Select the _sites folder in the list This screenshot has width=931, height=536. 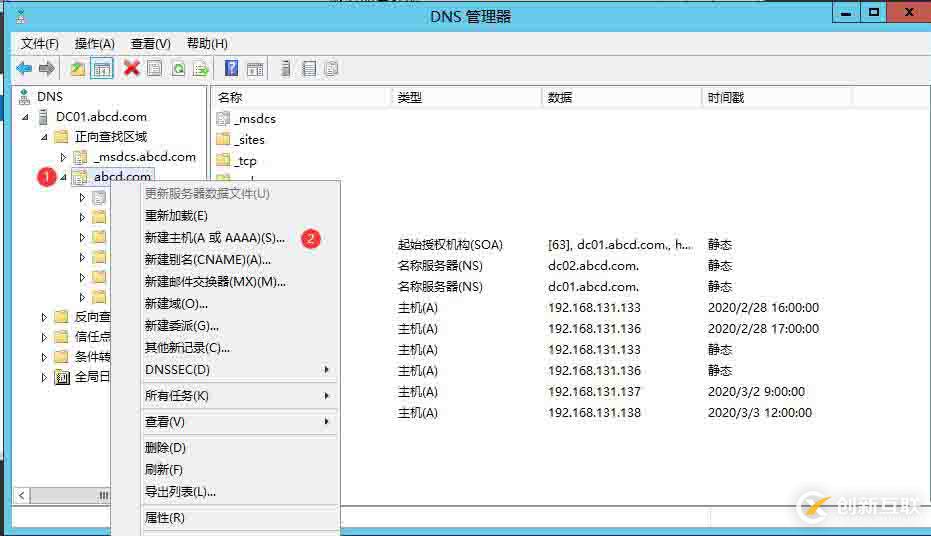coord(240,139)
